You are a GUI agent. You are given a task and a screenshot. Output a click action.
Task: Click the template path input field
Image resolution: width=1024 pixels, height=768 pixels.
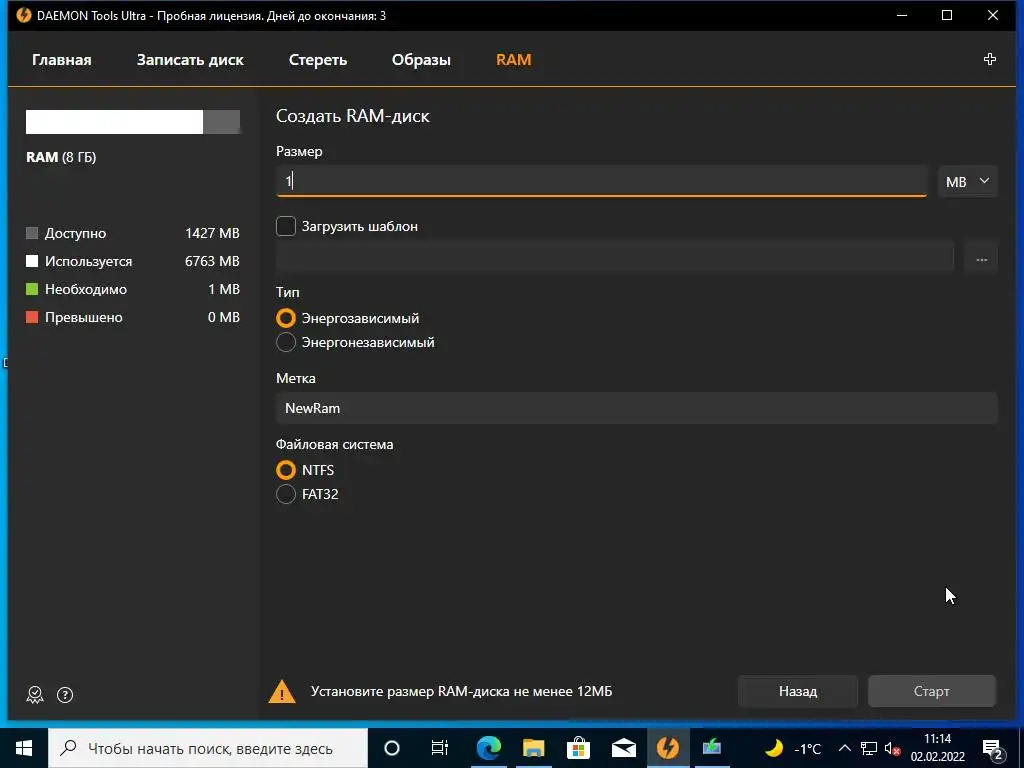pyautogui.click(x=615, y=259)
